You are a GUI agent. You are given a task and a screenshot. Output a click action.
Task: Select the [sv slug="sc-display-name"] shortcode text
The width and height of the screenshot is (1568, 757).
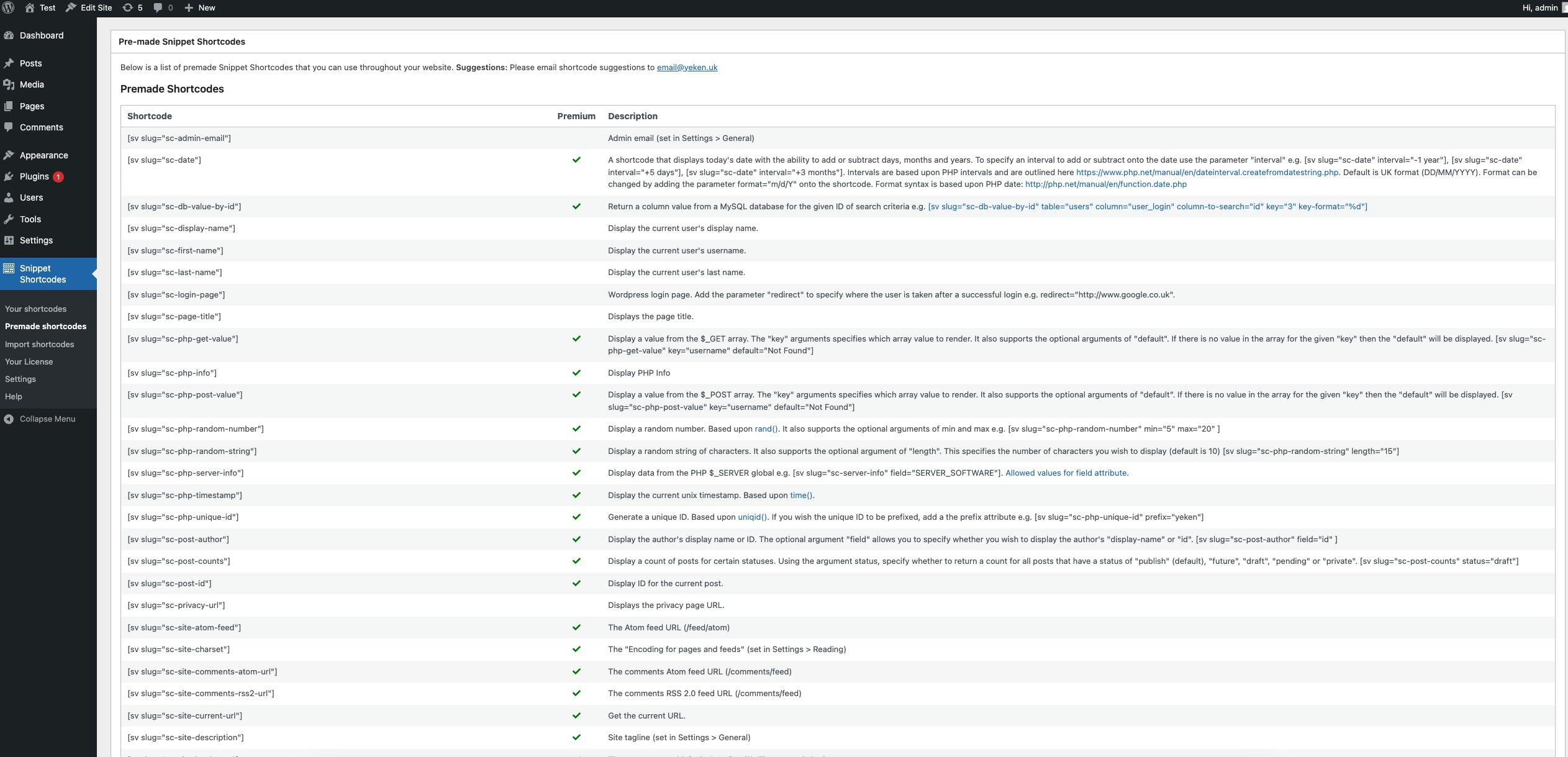[181, 228]
